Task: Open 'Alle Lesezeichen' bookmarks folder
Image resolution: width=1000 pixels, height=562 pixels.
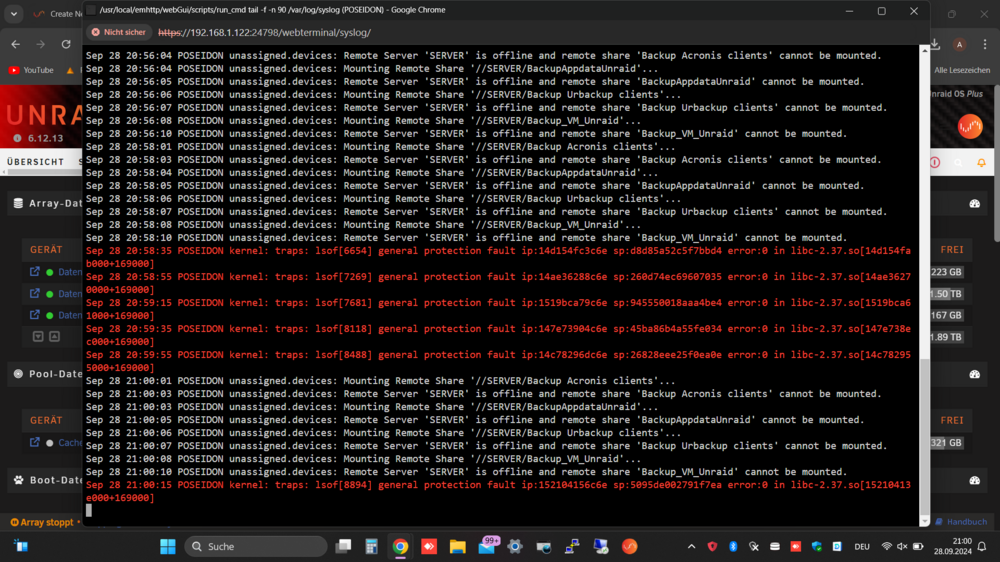Action: tap(962, 70)
